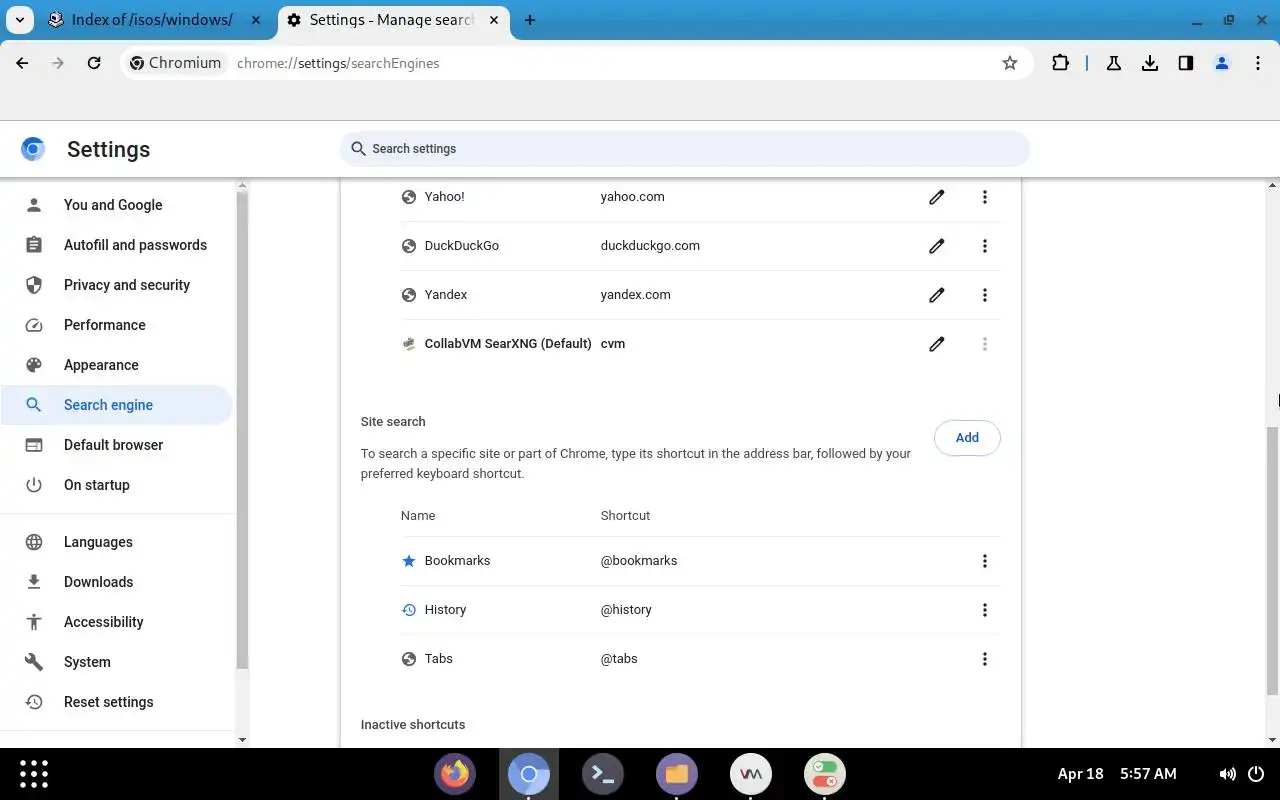Screen dimensions: 1280x800
Task: Open Chrome Labs flask icon
Action: point(1113,63)
